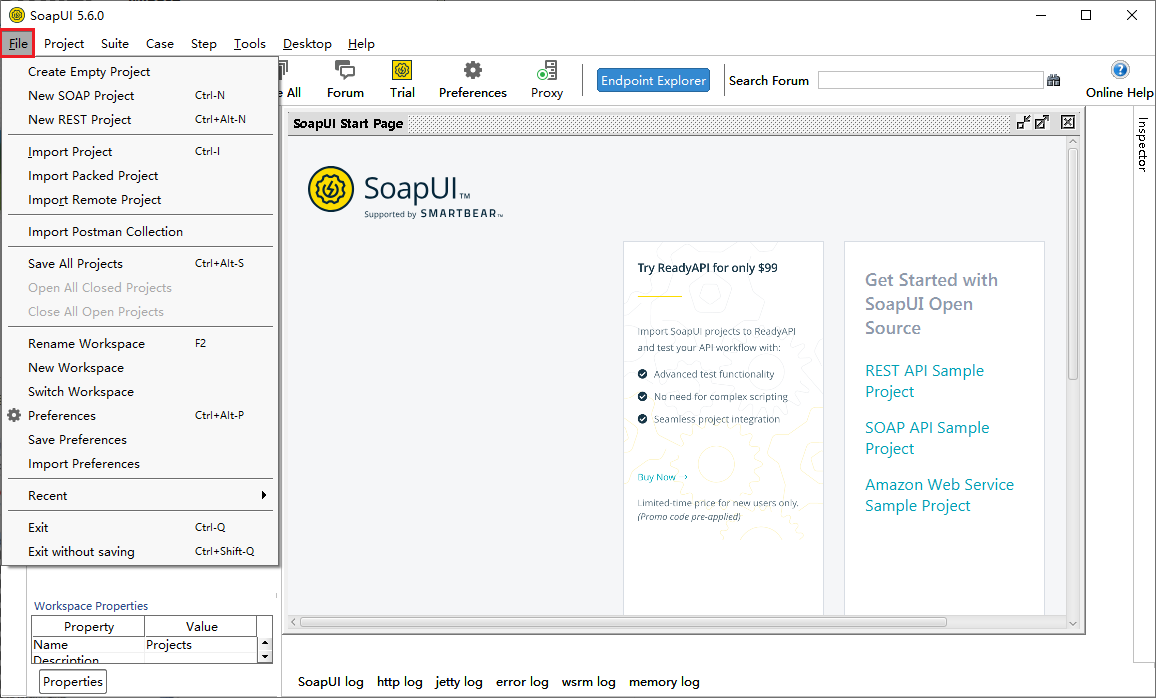Choose Exit menu entry

140,528
